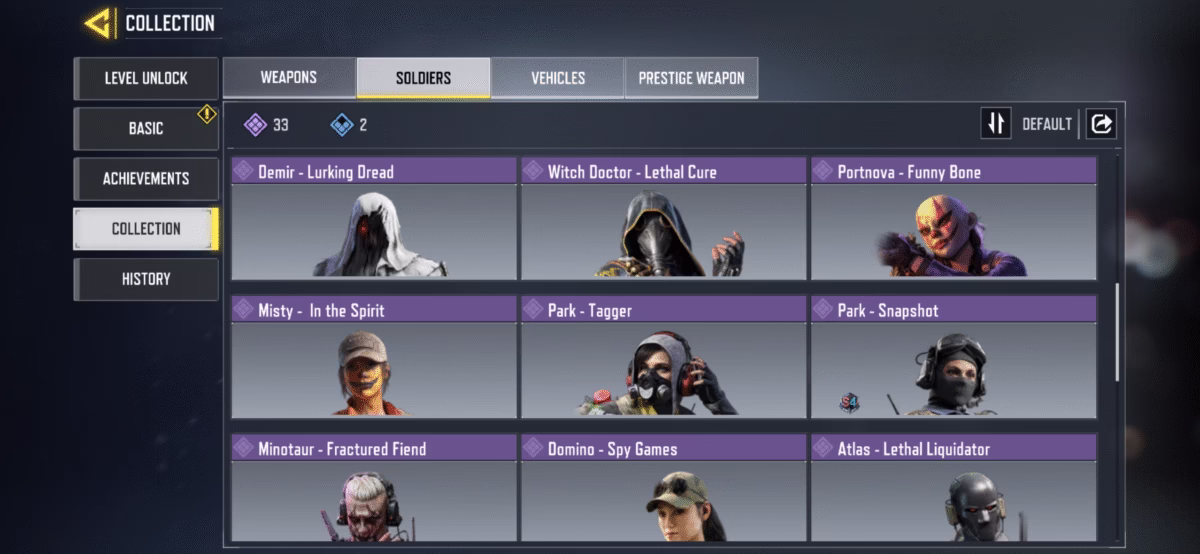Click the purple epic gem counter icon
This screenshot has height=554, width=1200.
coord(255,125)
